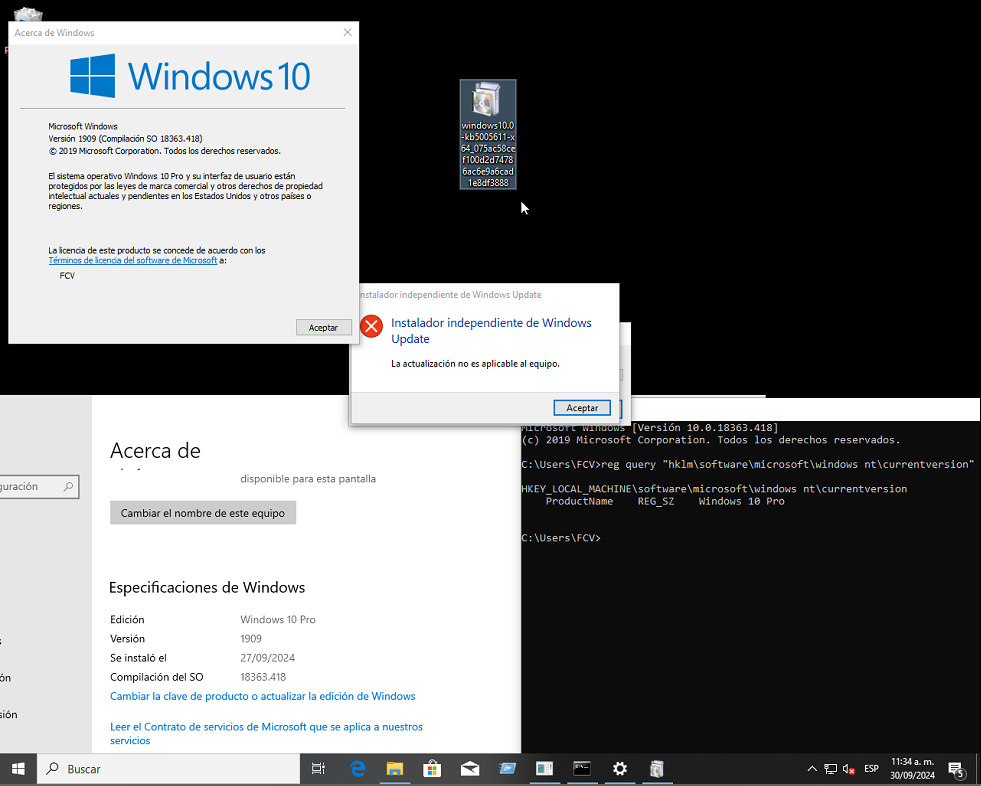This screenshot has height=786, width=981.
Task: Click the licensee name FCV in About dialog
Action: (x=67, y=275)
